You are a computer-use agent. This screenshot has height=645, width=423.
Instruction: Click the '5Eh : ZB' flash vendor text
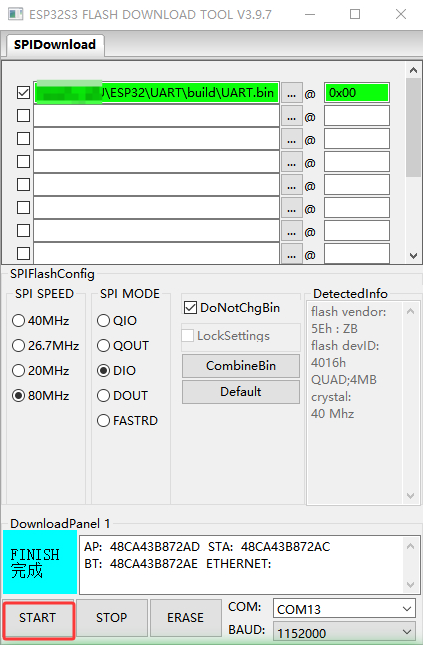[335, 329]
